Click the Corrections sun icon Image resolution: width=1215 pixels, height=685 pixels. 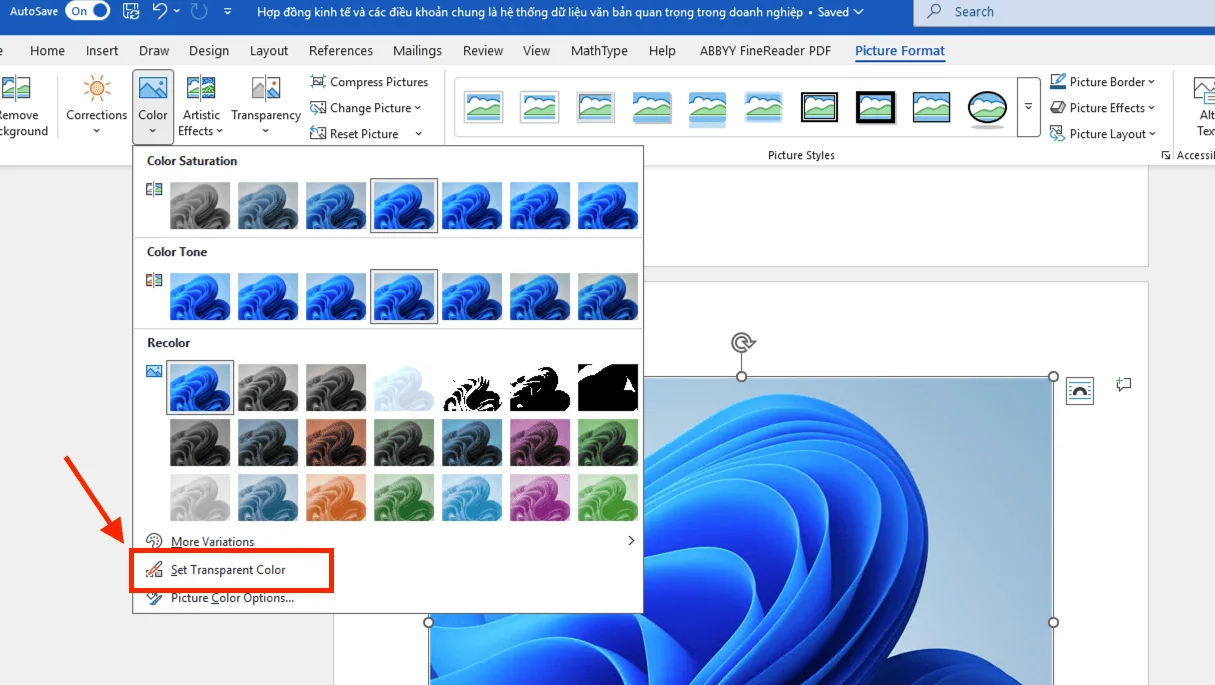(97, 89)
